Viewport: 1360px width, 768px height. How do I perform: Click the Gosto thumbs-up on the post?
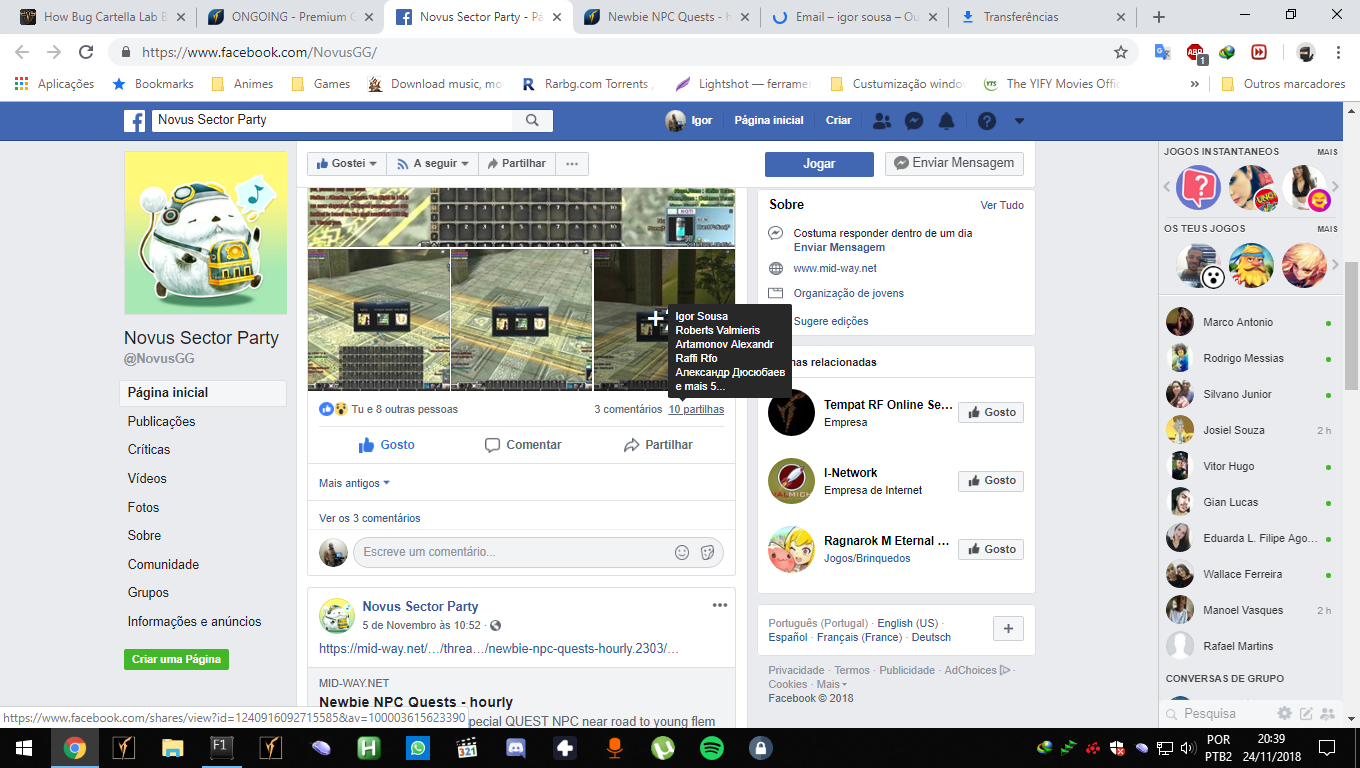(386, 445)
